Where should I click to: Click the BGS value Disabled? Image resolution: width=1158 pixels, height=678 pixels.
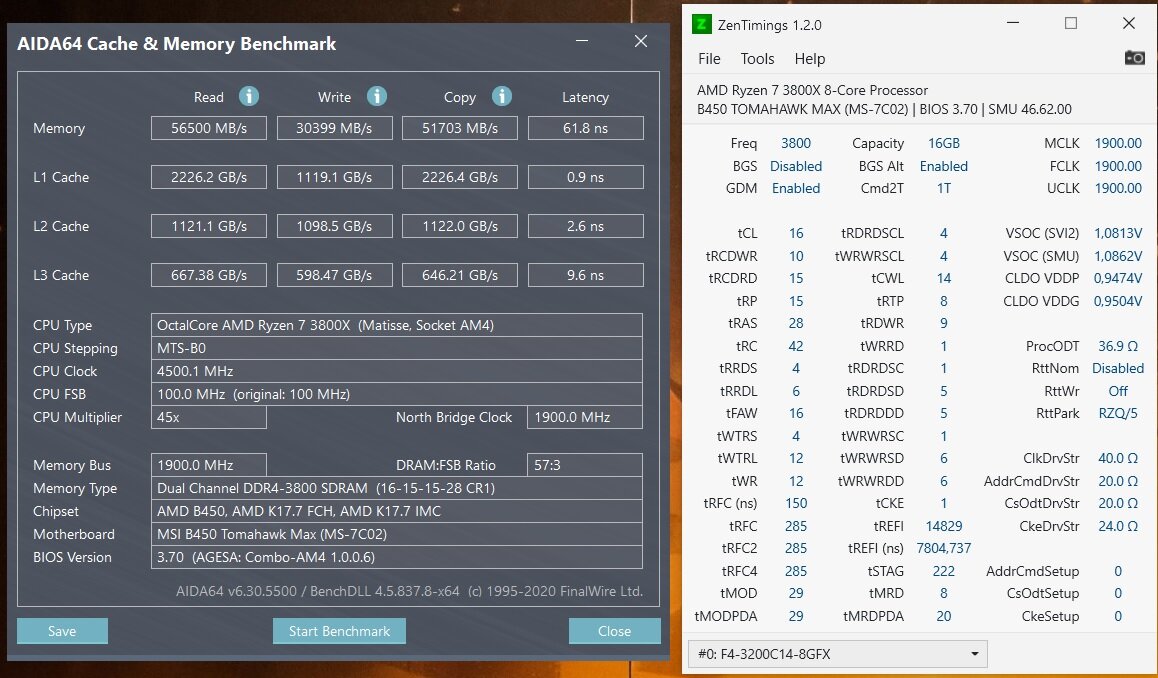[x=795, y=166]
